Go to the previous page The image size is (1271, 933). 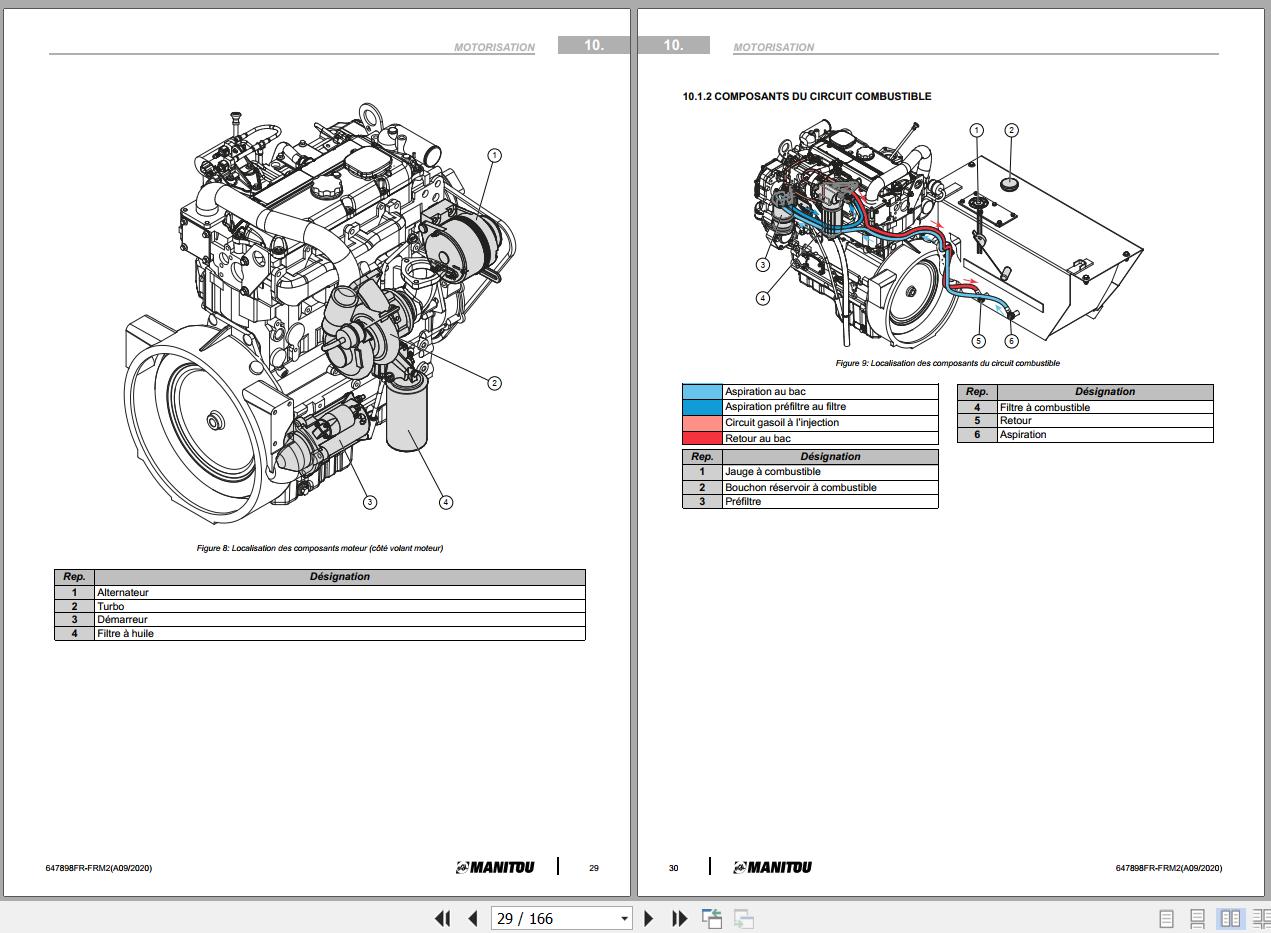click(x=473, y=918)
